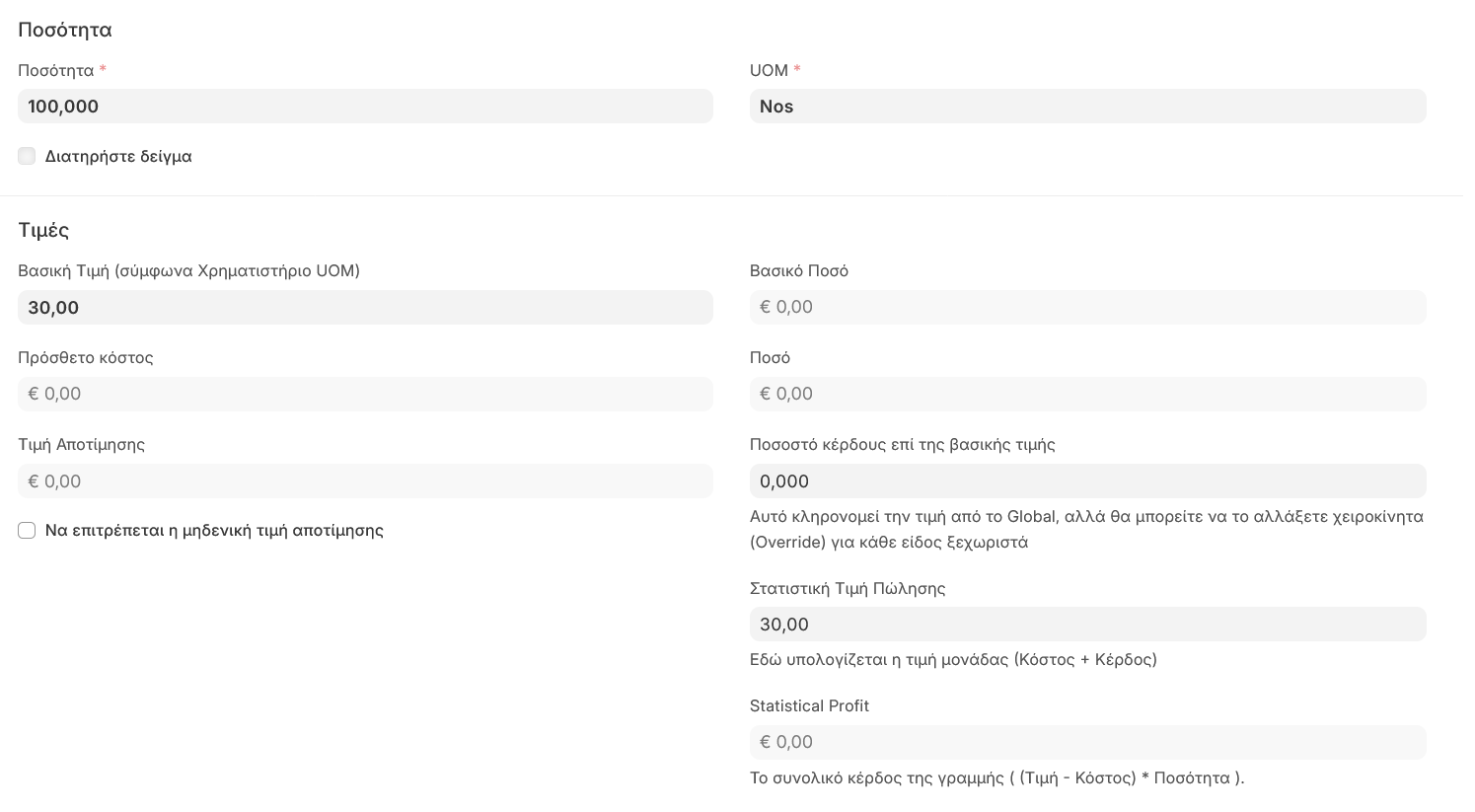Select the Statistical Profit field
1475x812 pixels.
(1087, 742)
